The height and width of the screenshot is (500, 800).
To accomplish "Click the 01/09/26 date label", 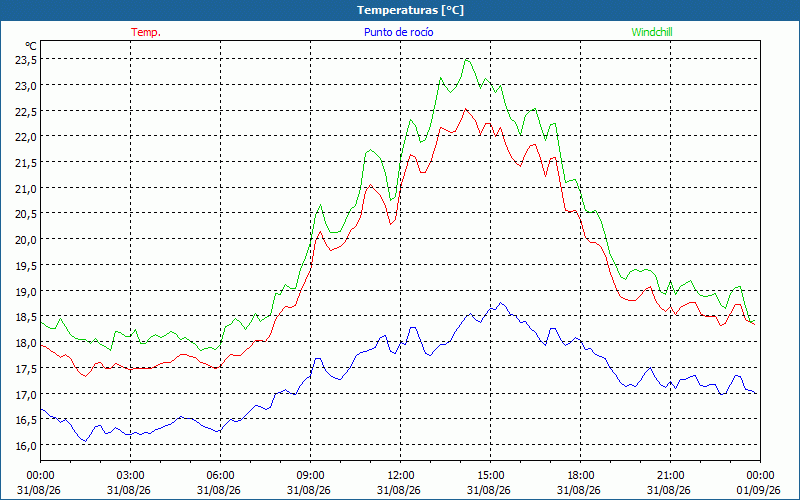I will pyautogui.click(x=758, y=490).
